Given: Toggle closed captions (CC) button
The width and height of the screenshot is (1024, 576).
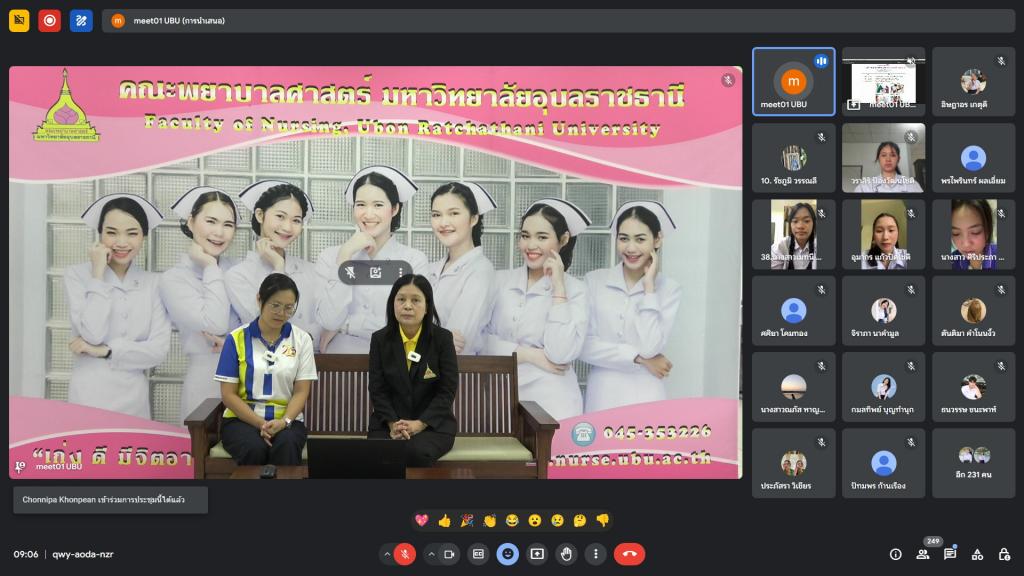Looking at the screenshot, I should click(479, 554).
